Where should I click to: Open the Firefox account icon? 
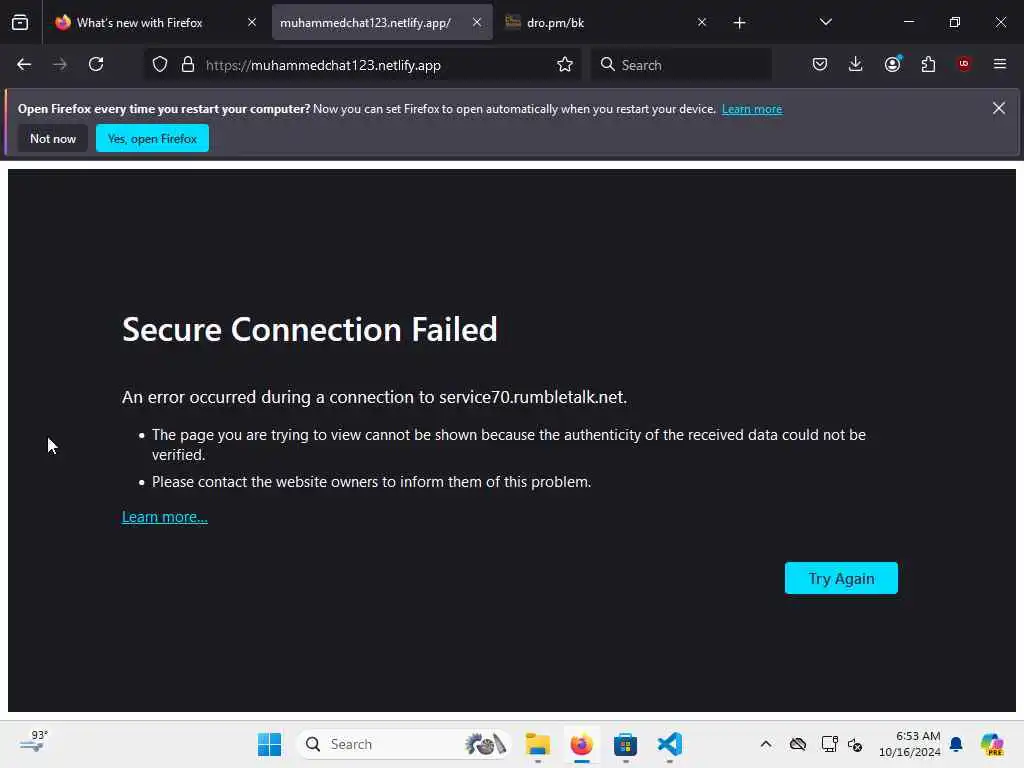(892, 64)
